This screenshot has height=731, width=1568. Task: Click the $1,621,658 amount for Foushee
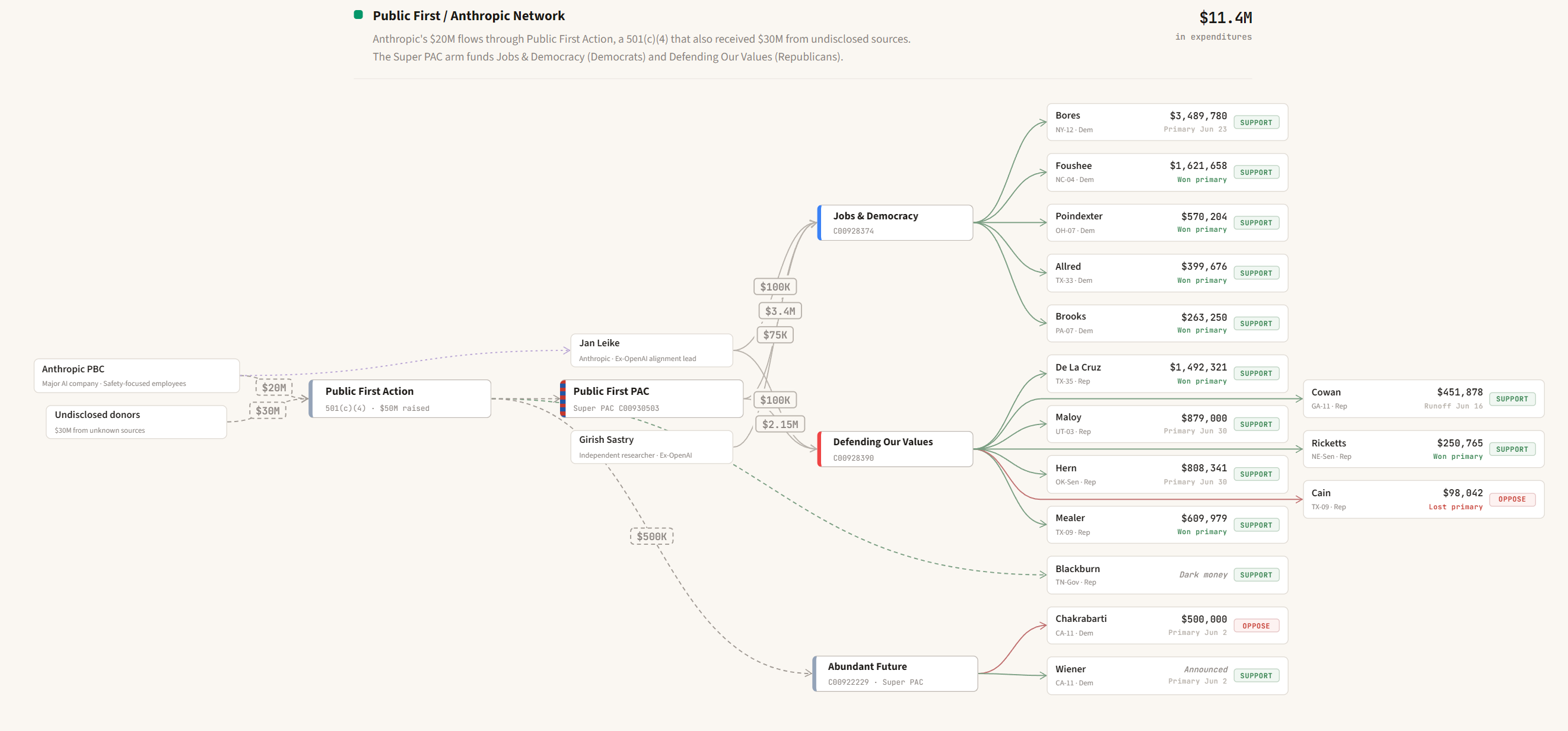click(1198, 165)
